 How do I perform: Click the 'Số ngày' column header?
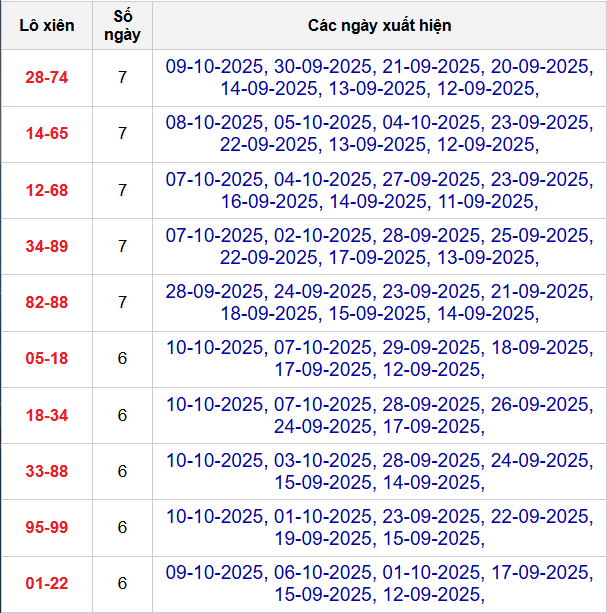click(122, 25)
